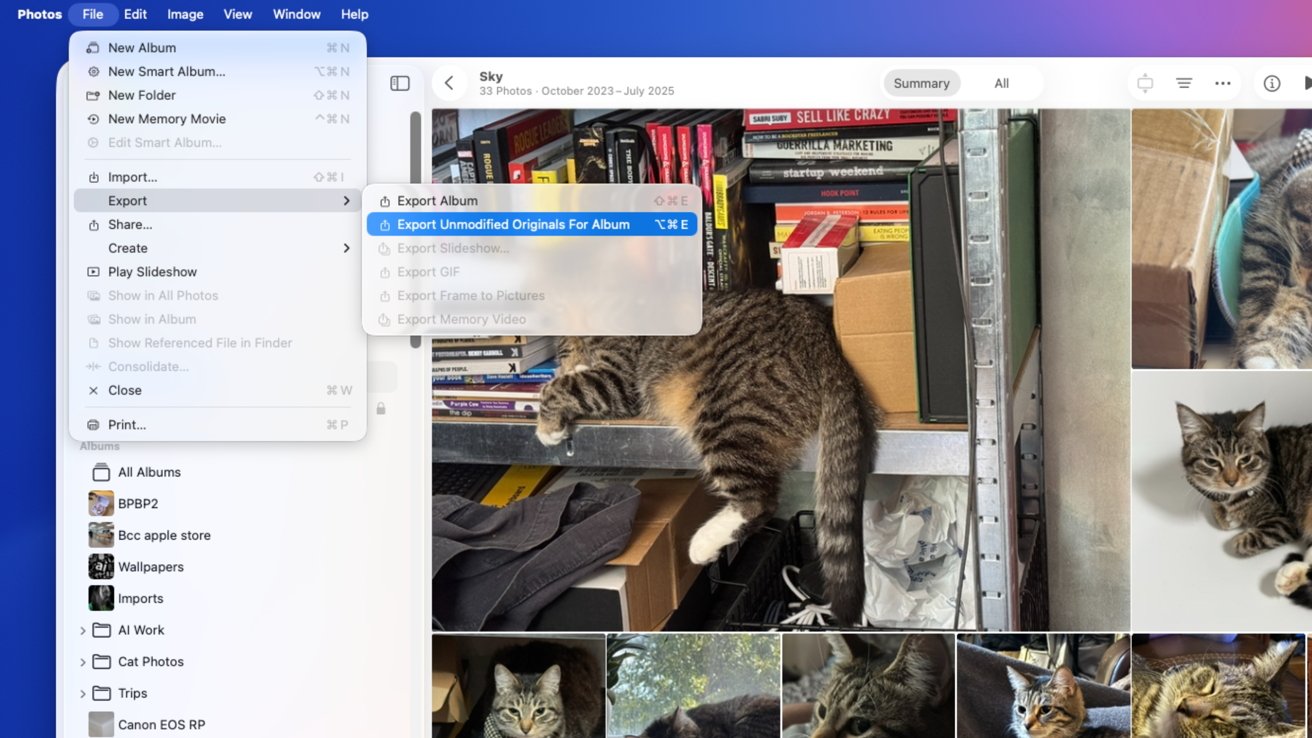Click the aspect ratio view icon
This screenshot has width=1312, height=738.
tap(1145, 84)
